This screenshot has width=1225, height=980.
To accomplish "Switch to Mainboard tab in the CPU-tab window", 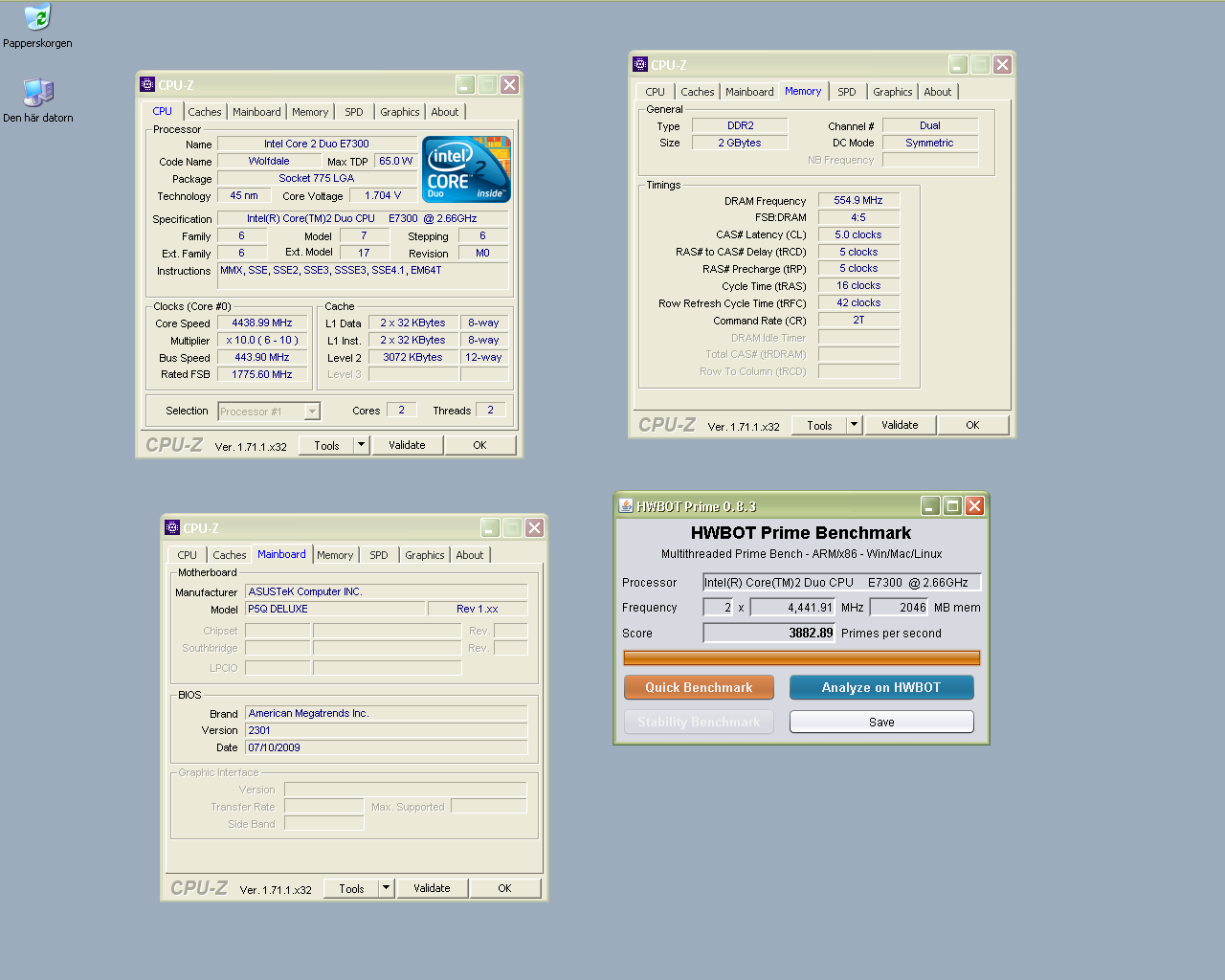I will tap(256, 112).
